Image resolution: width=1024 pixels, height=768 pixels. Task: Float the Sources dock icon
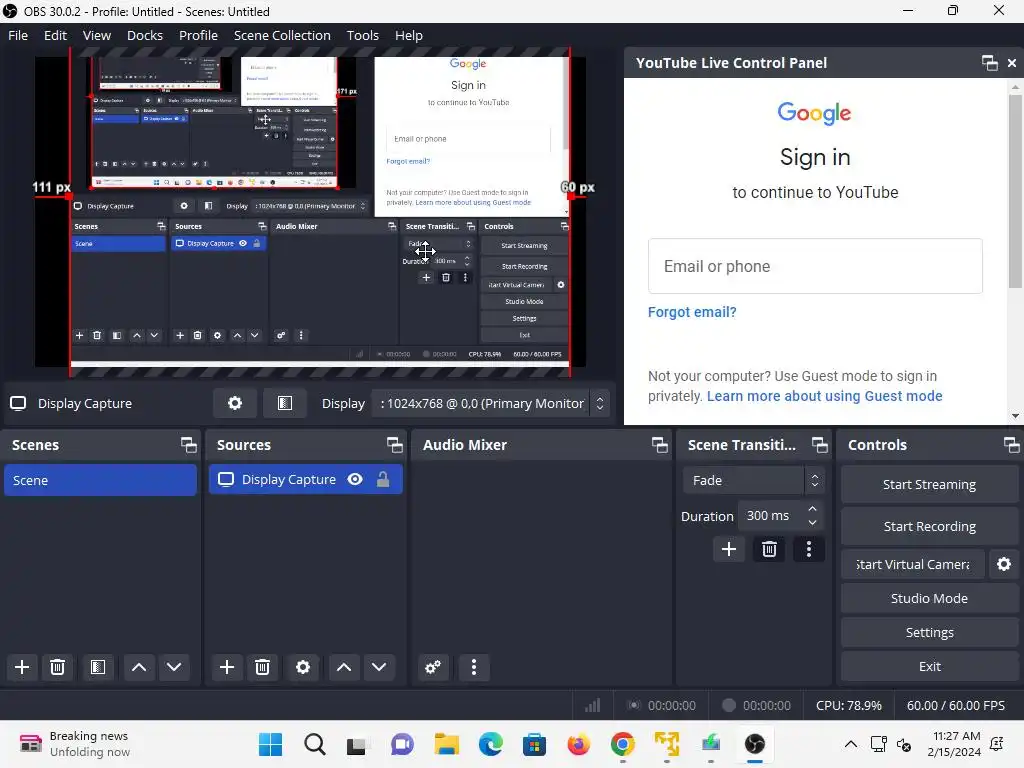(394, 445)
